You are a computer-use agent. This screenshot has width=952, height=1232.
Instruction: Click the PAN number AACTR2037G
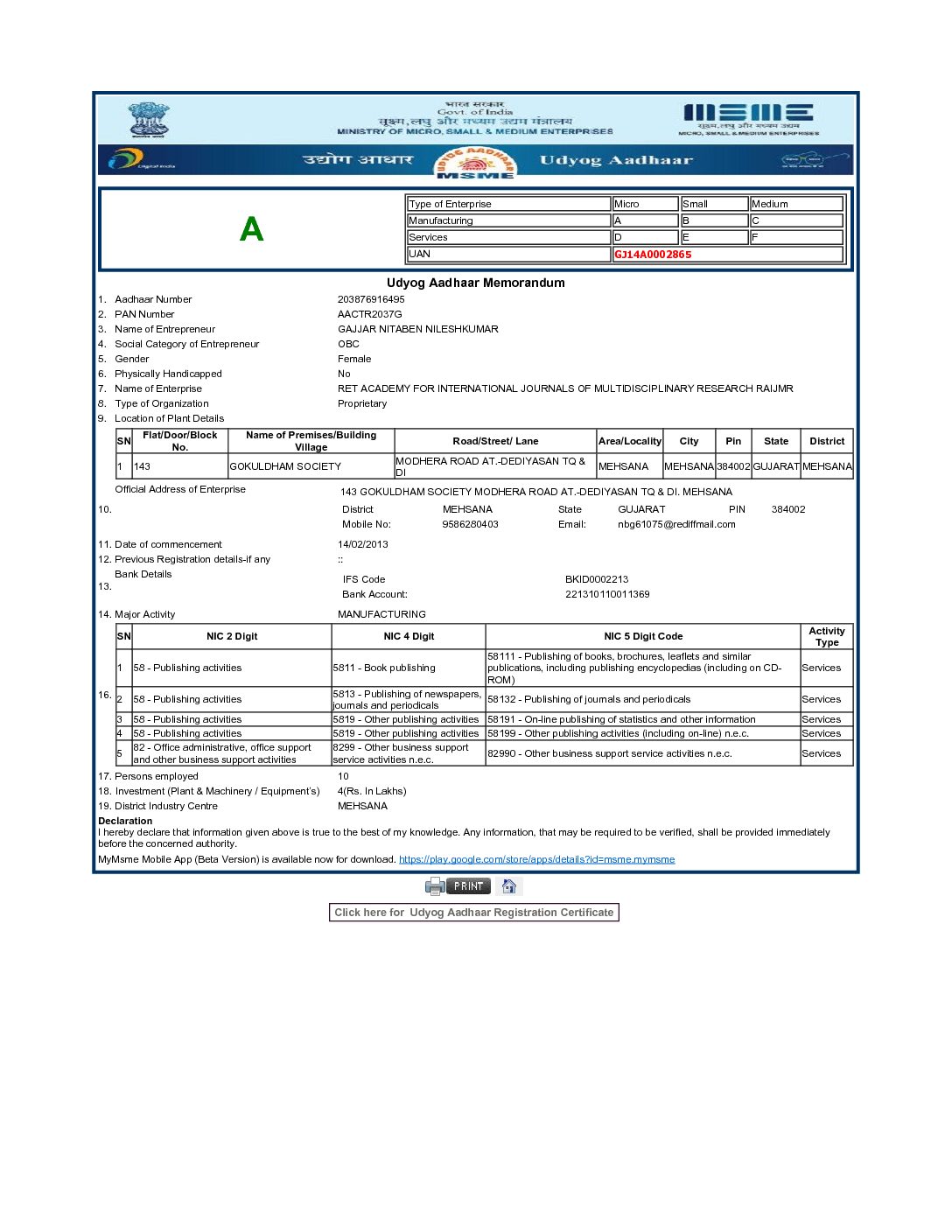pyautogui.click(x=369, y=314)
